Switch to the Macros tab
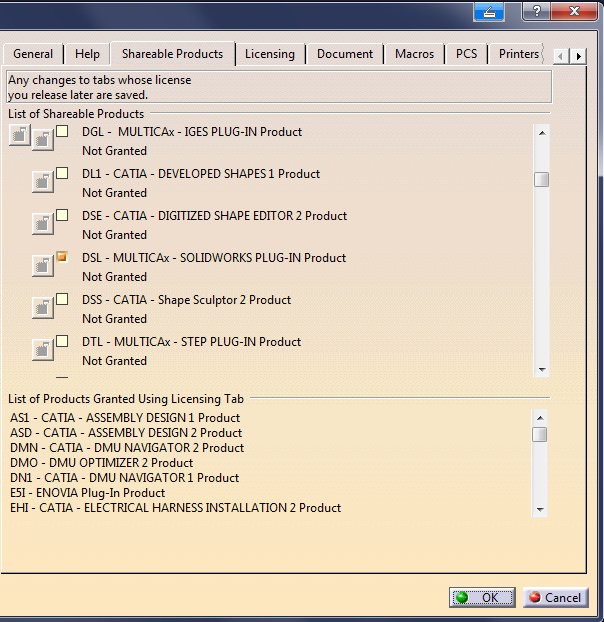 coord(414,54)
